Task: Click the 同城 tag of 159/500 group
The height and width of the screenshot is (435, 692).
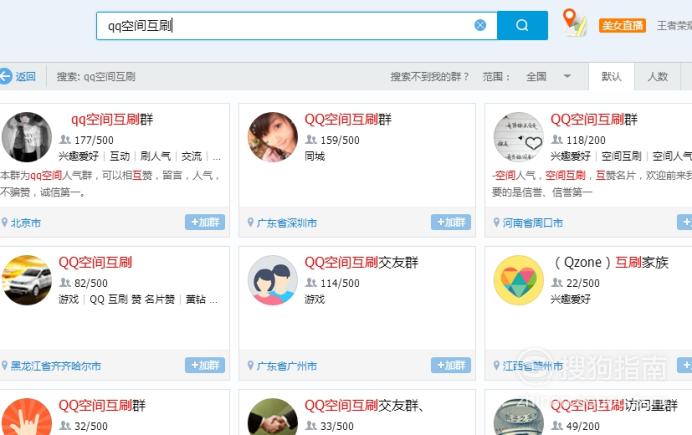Action: pos(315,156)
